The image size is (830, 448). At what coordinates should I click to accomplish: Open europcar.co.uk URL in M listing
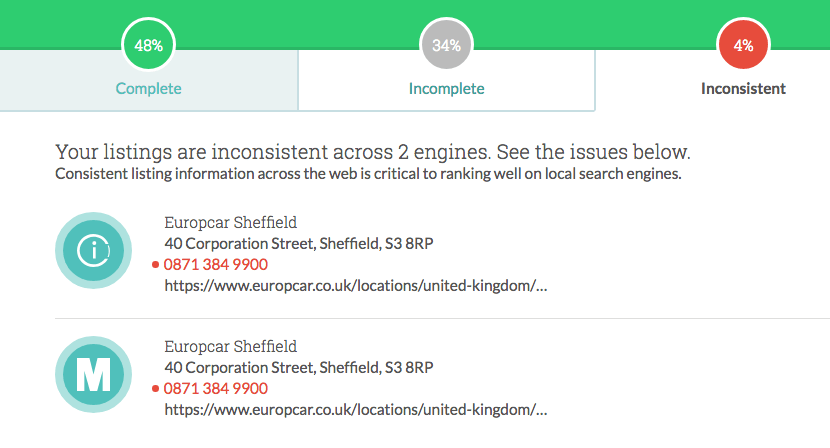coord(355,410)
